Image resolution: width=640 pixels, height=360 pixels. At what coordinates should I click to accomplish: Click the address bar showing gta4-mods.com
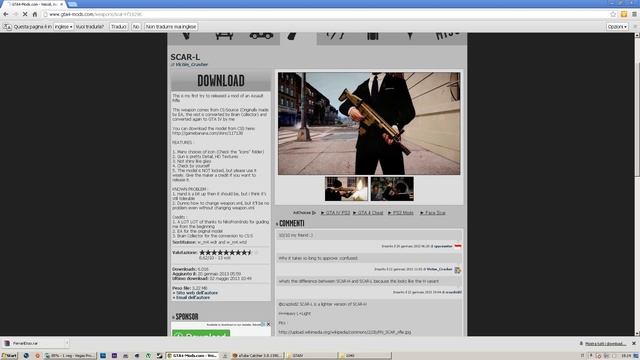tap(327, 14)
